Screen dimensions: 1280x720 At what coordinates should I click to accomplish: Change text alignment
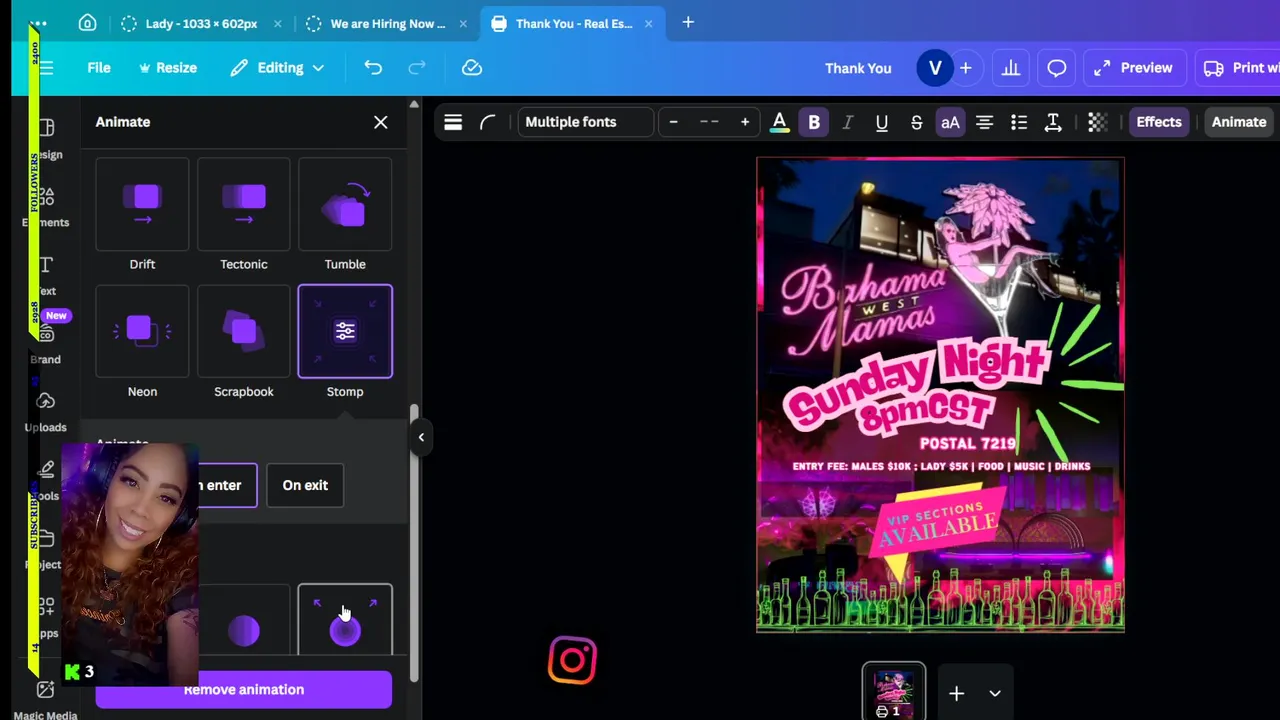click(x=984, y=122)
